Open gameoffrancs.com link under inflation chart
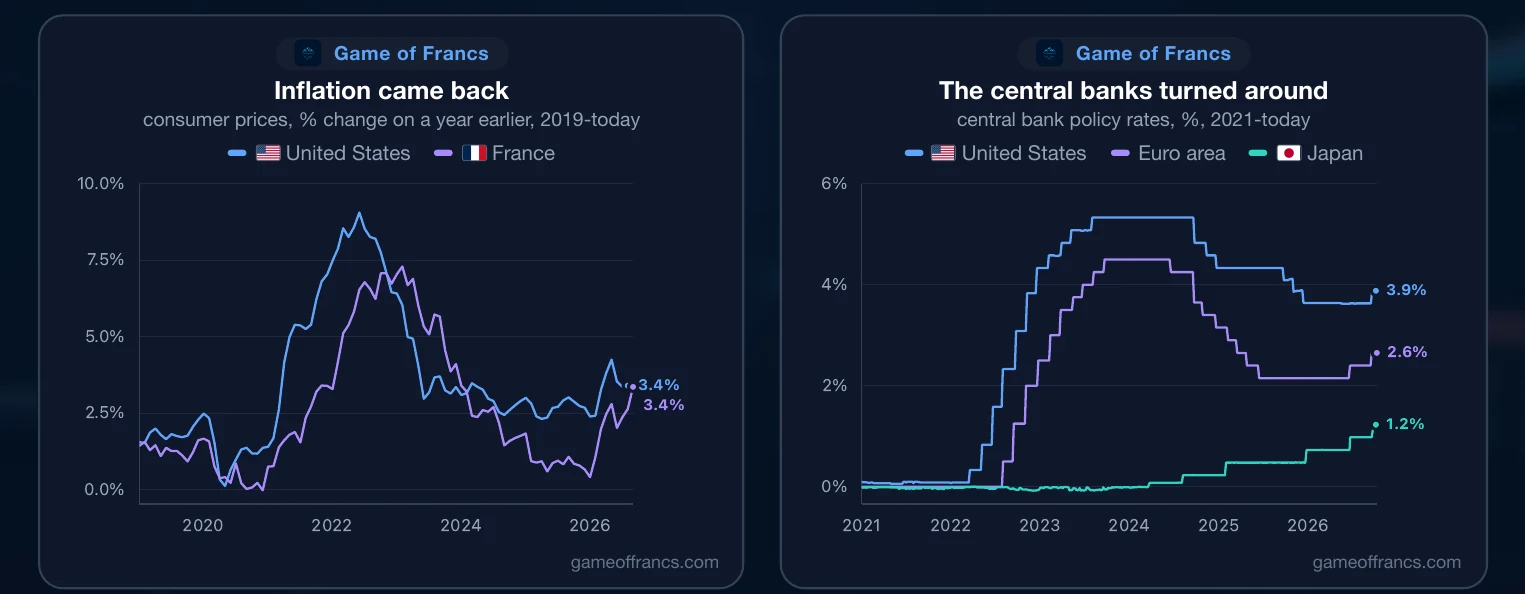This screenshot has height=594, width=1525. pyautogui.click(x=644, y=562)
